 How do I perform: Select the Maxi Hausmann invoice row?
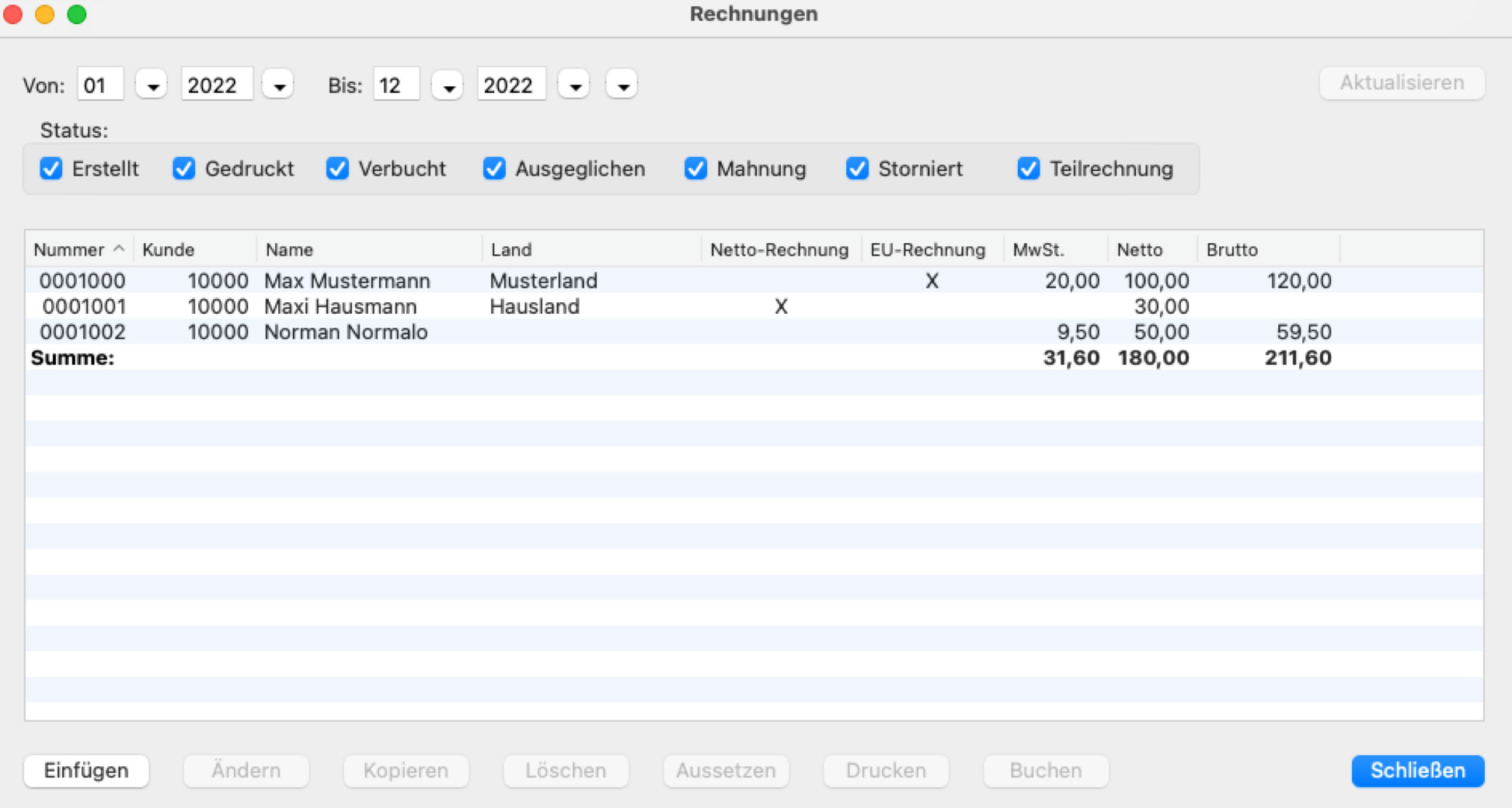340,307
